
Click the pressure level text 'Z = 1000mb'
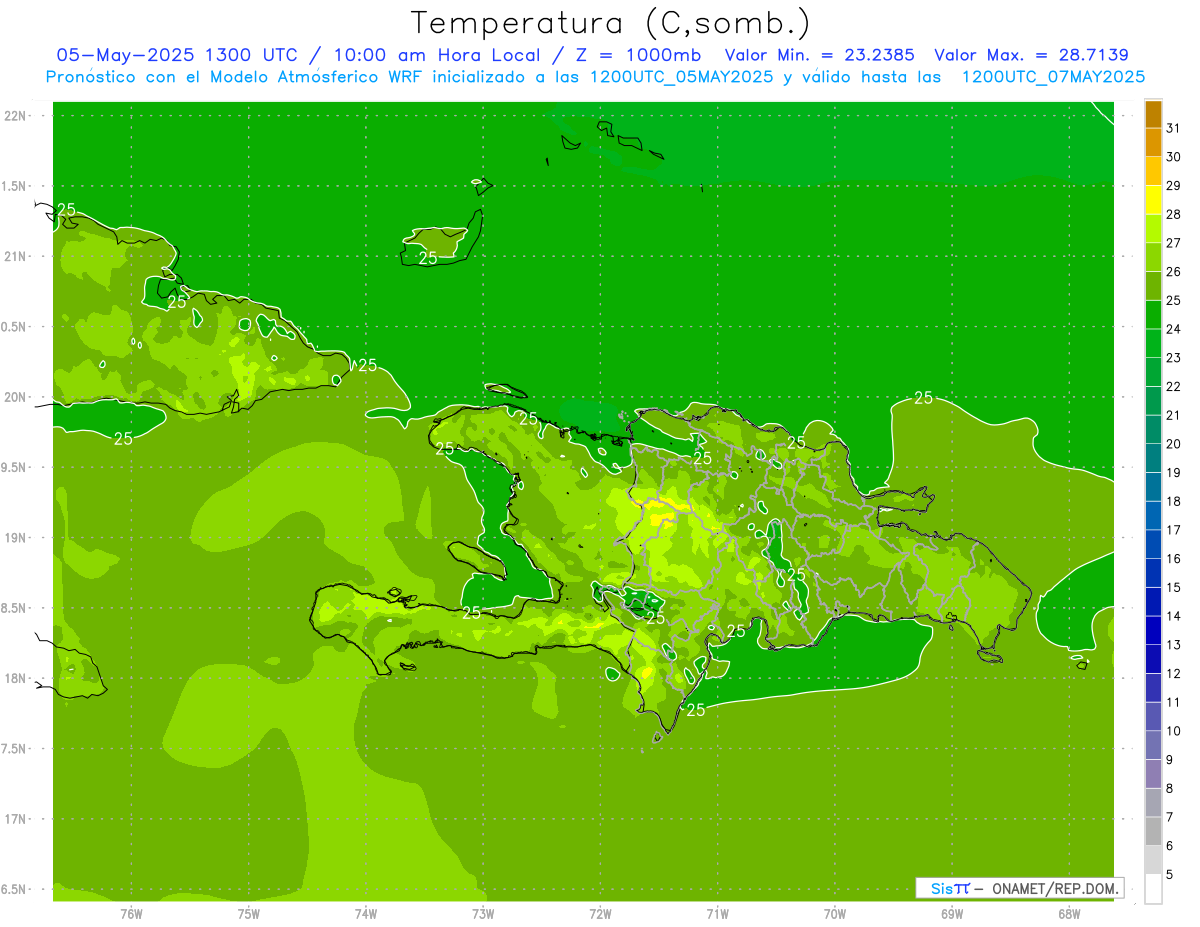[x=638, y=55]
